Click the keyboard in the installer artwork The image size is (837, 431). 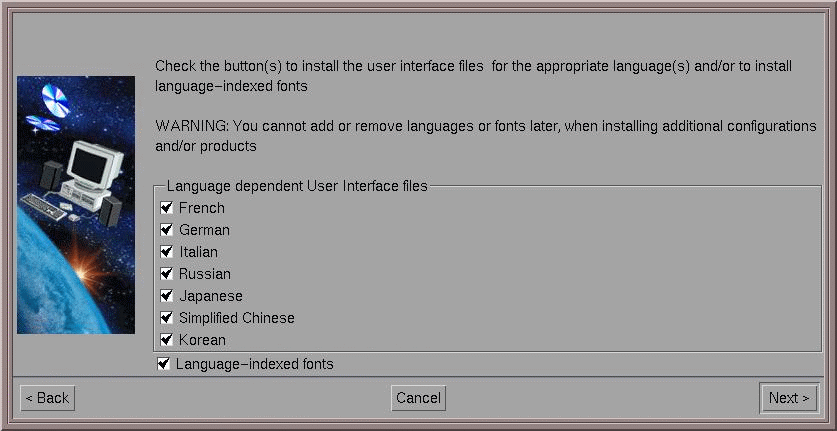click(x=44, y=207)
